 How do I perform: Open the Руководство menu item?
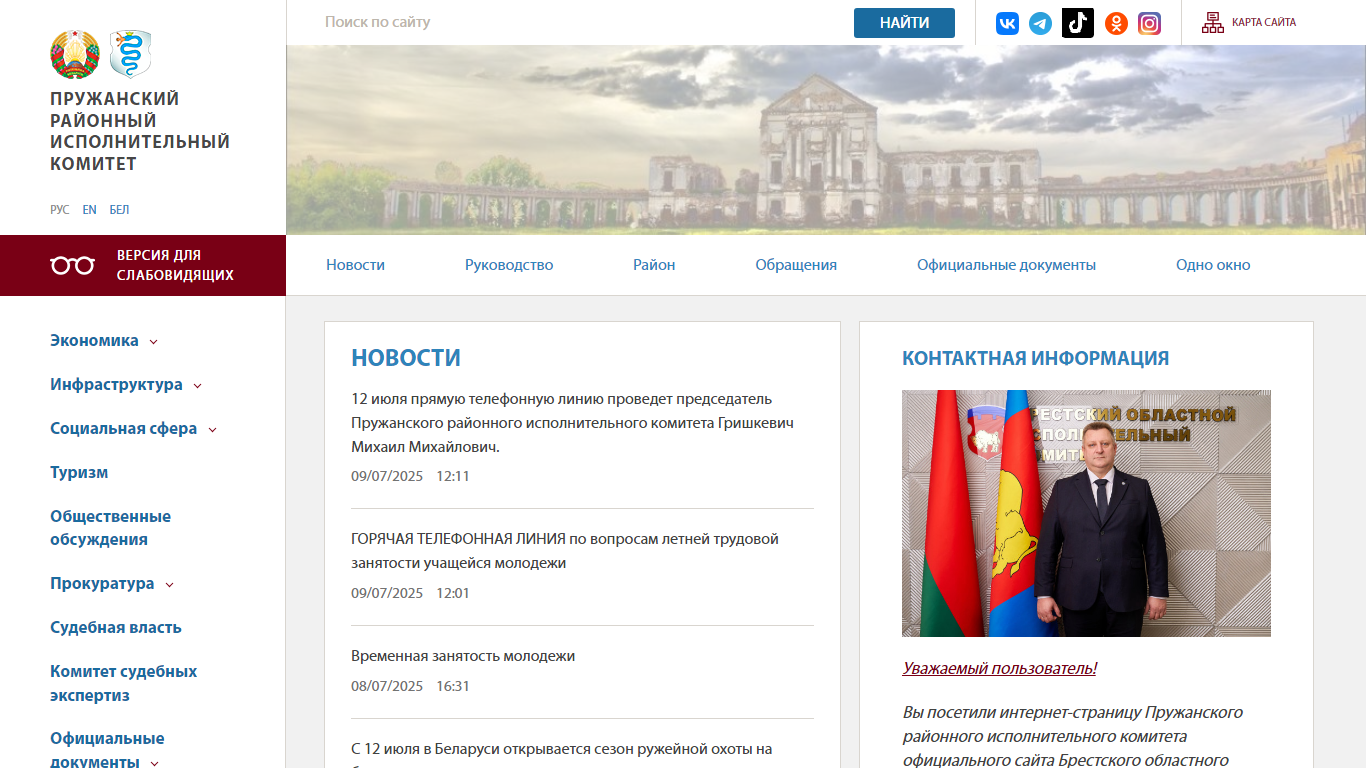(509, 265)
